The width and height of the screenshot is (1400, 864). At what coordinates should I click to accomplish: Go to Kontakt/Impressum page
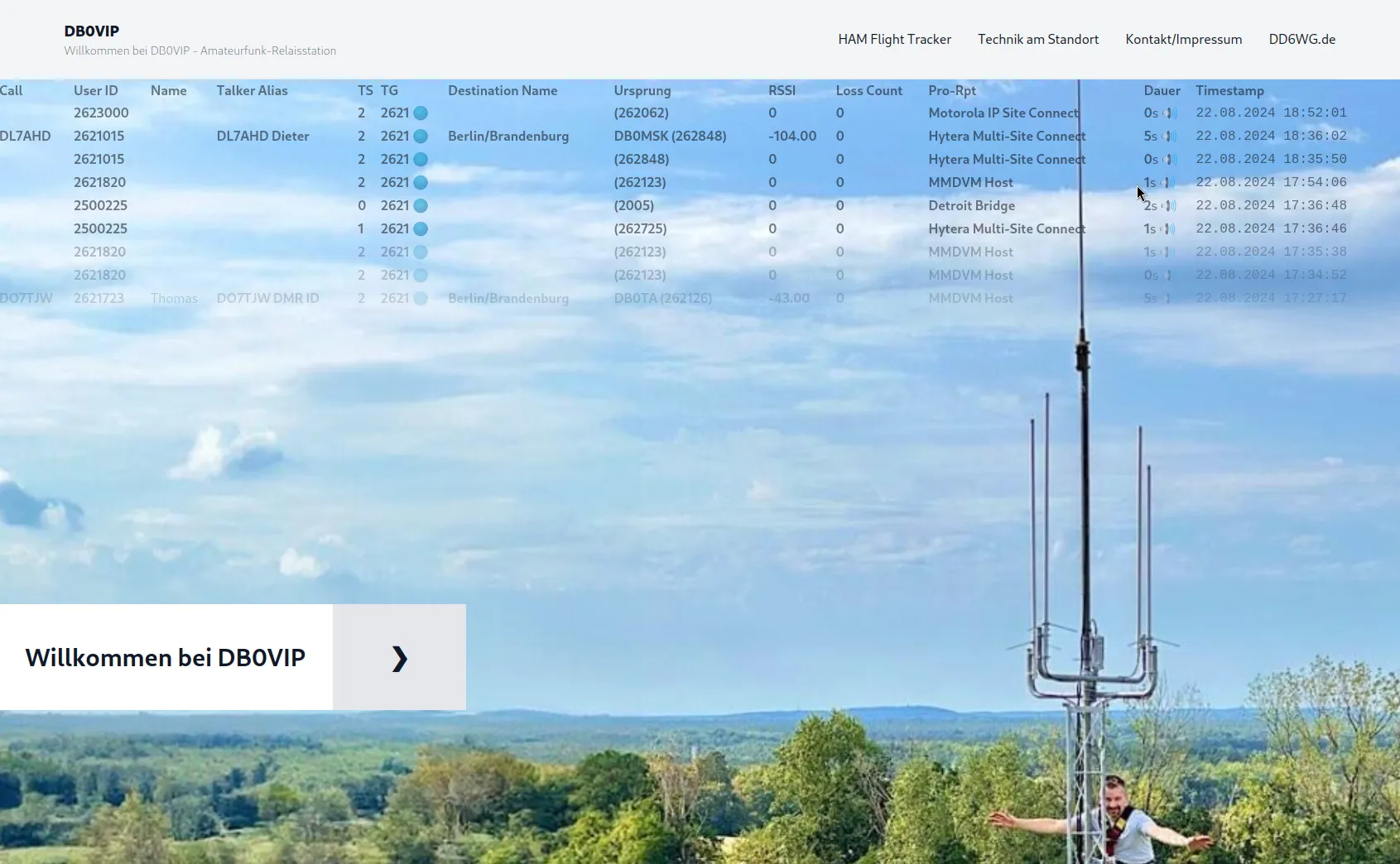pyautogui.click(x=1183, y=40)
